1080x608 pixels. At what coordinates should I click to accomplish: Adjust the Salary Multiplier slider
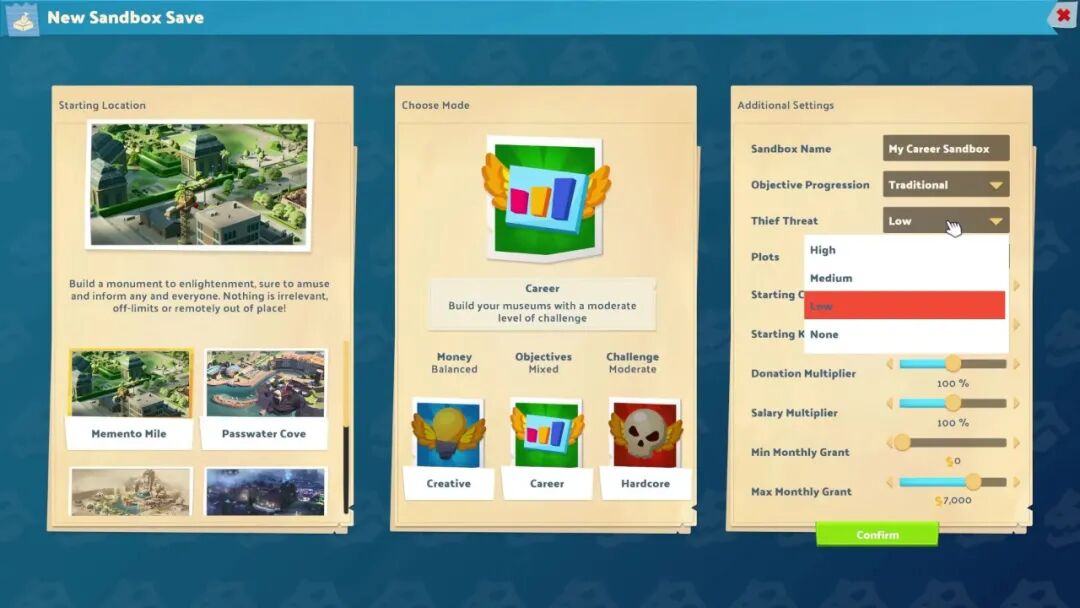pos(953,403)
